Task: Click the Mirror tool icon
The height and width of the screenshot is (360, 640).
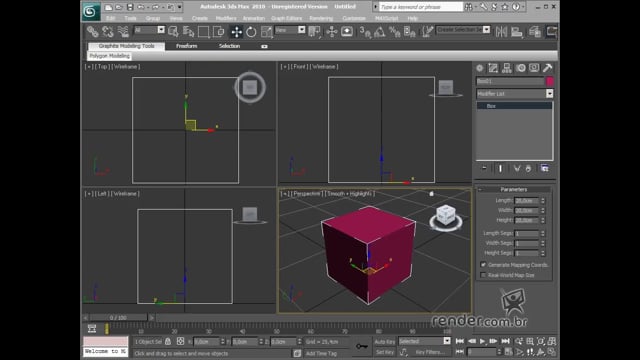Action: pyautogui.click(x=501, y=31)
